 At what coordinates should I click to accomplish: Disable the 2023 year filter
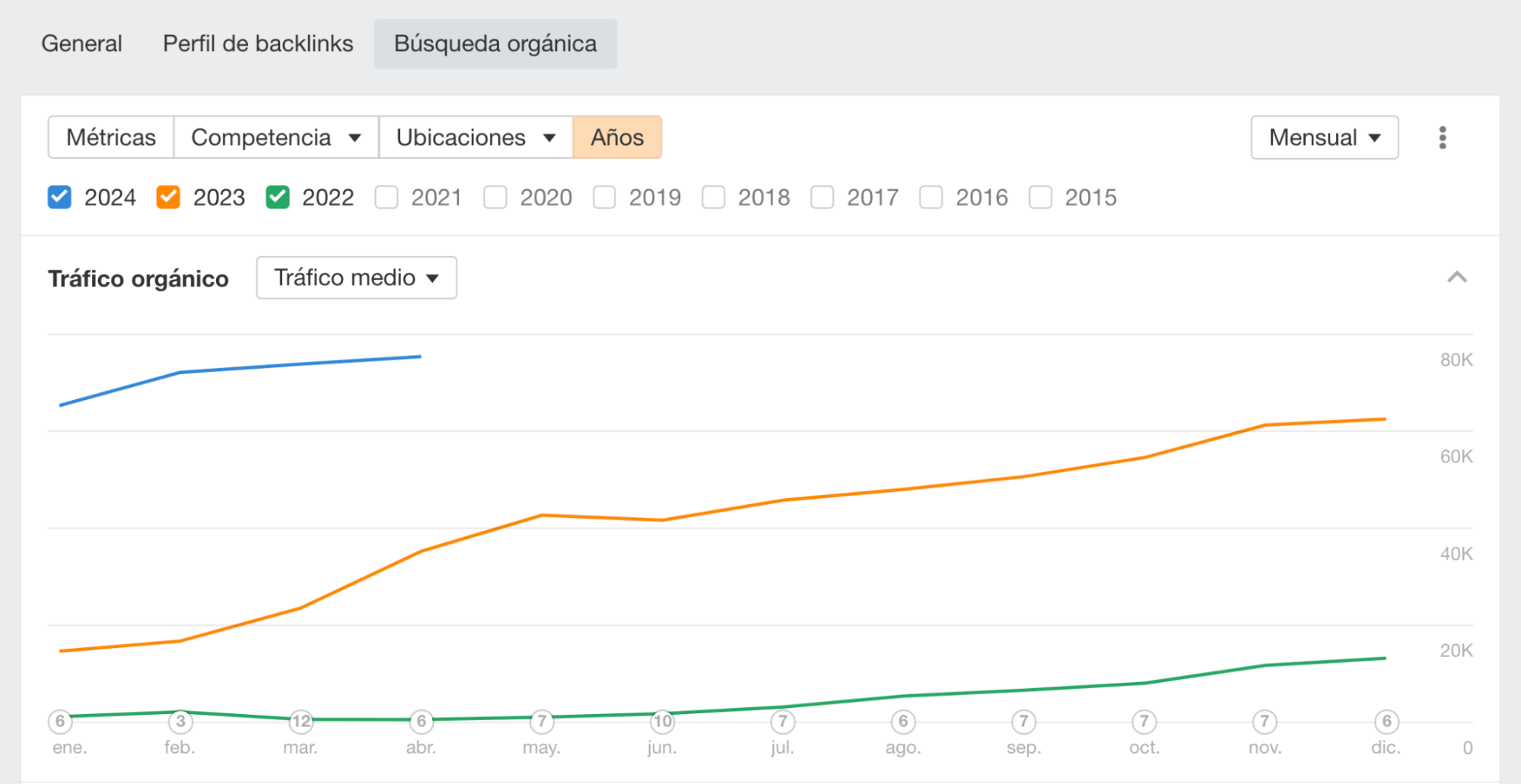point(168,197)
